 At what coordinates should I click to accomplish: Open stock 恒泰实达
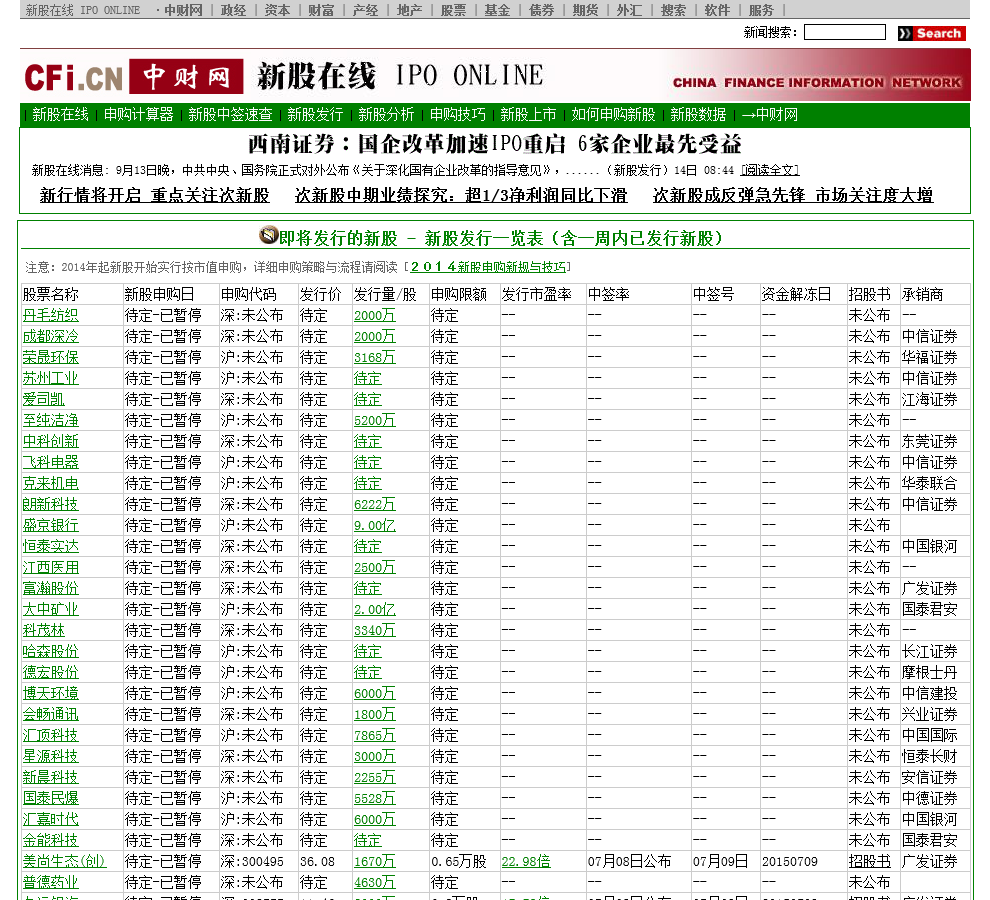coord(51,546)
